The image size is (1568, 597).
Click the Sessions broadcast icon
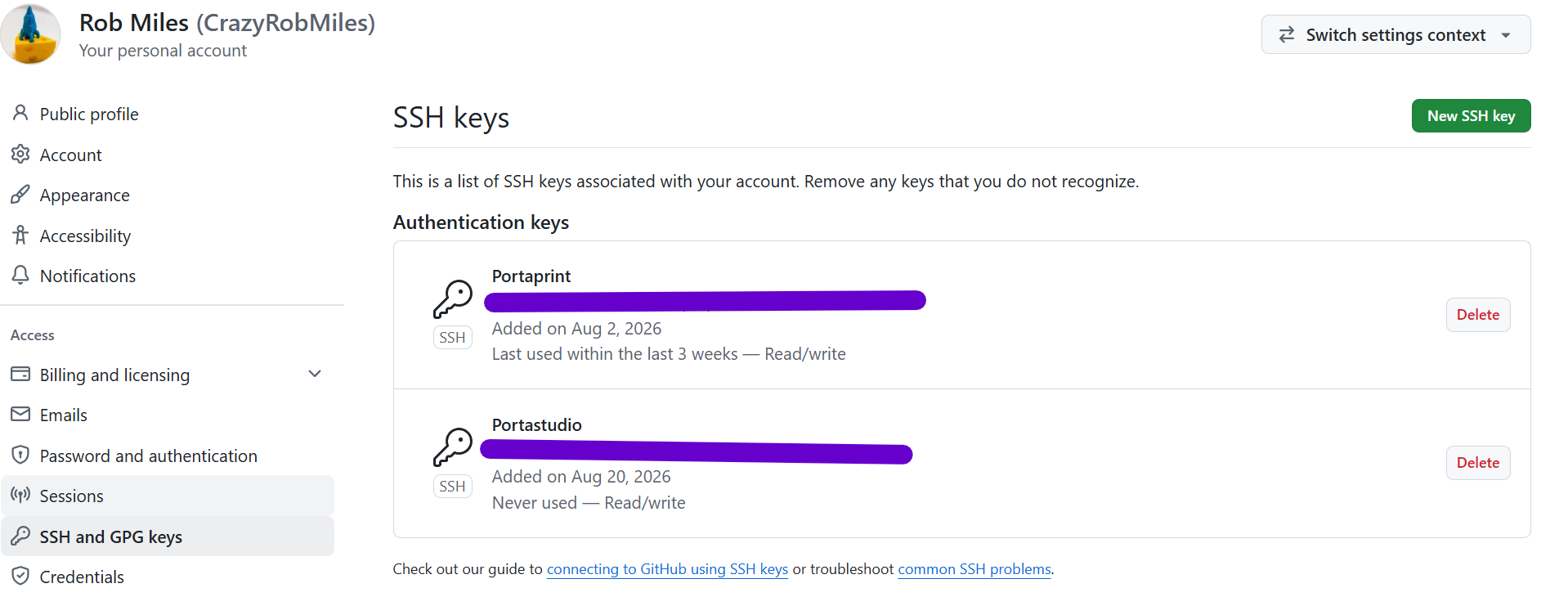click(x=20, y=496)
